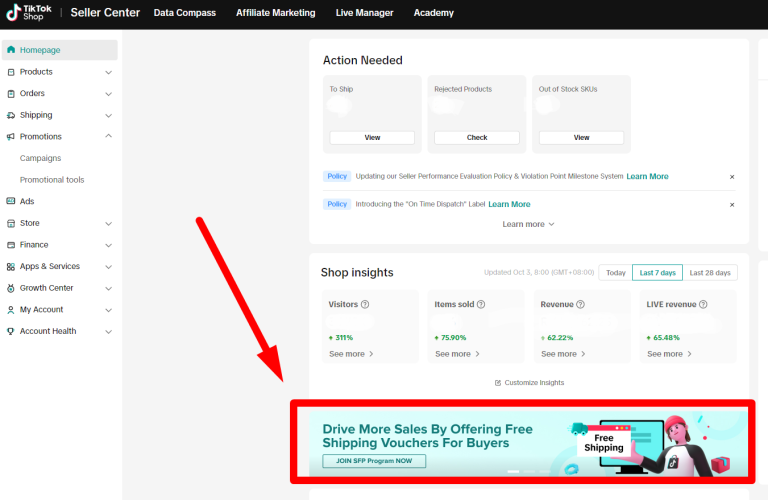Click the TikTok Shop logo icon
Viewport: 768px width, 500px height.
[x=13, y=12]
